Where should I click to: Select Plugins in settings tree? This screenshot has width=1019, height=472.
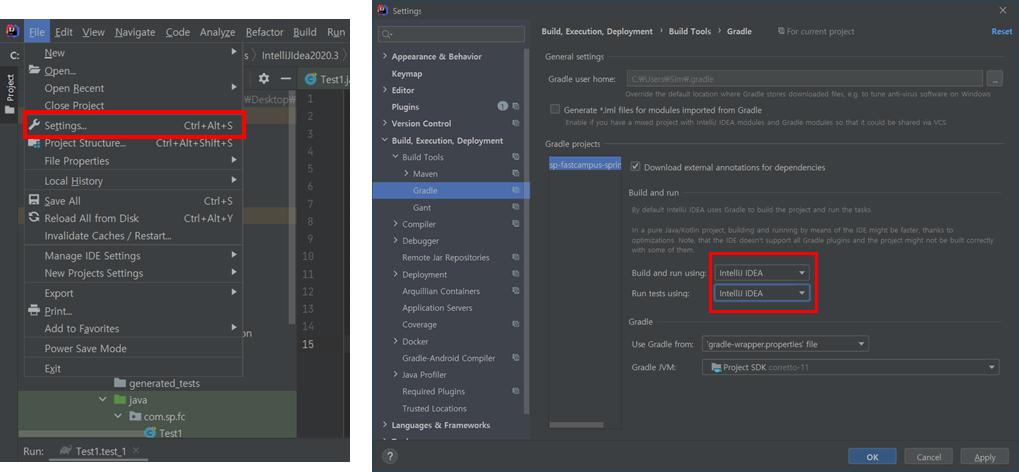click(x=406, y=107)
